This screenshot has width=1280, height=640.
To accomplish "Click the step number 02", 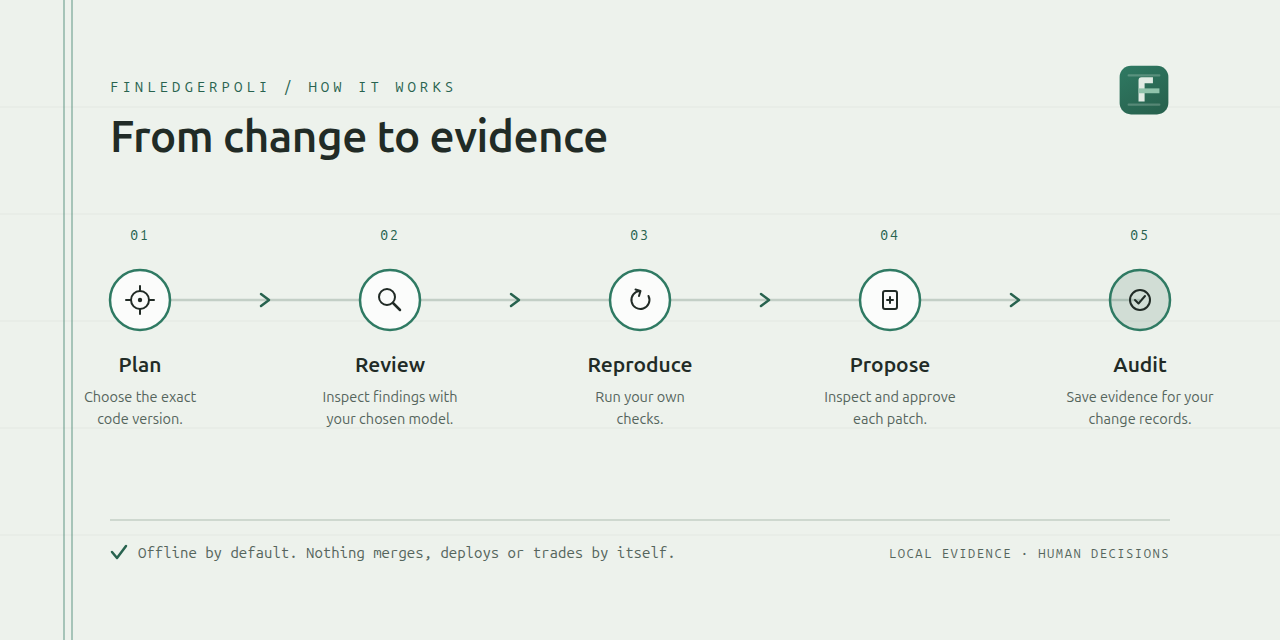I will click(389, 235).
